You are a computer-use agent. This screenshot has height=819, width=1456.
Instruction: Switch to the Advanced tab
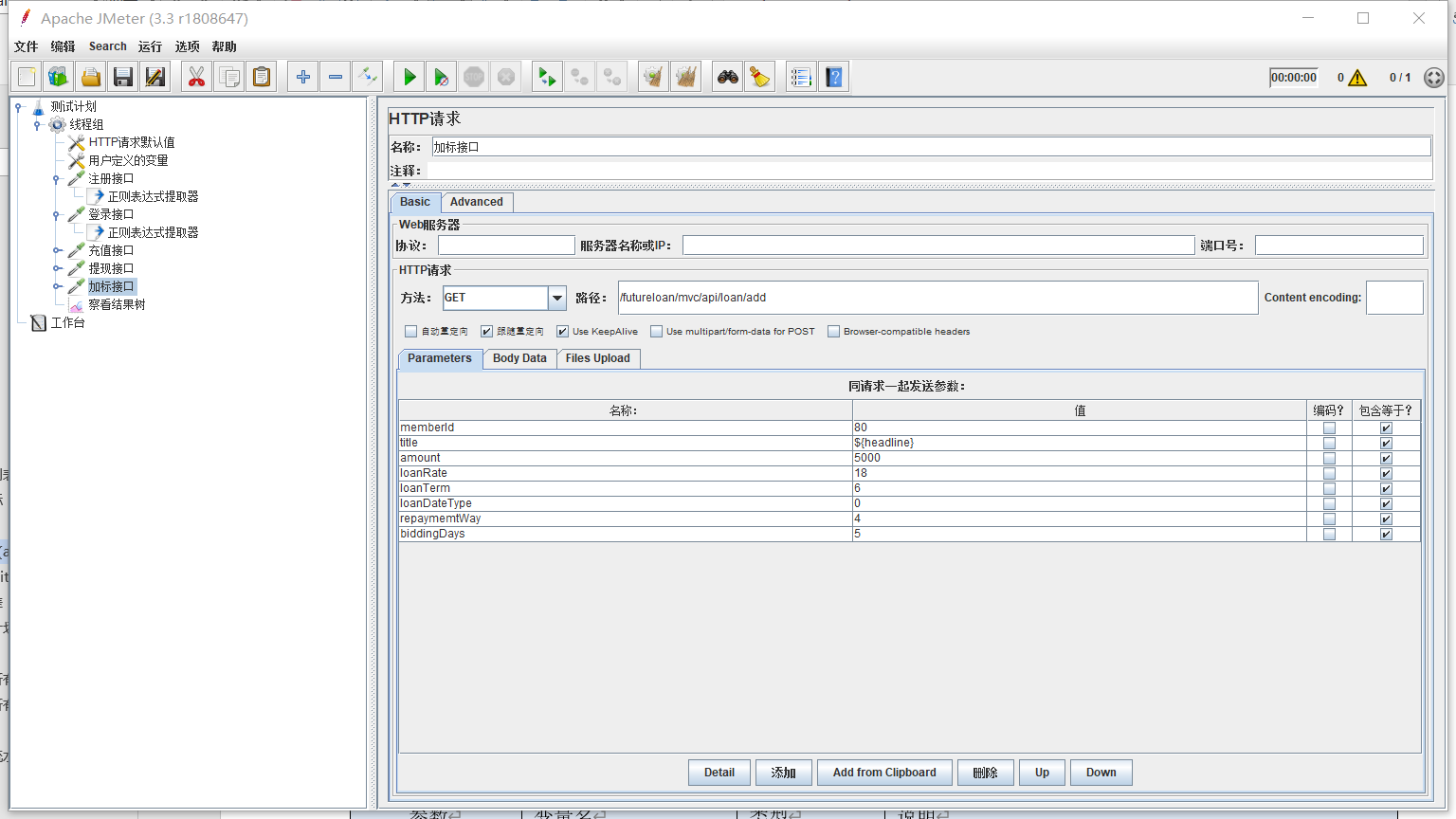[477, 202]
